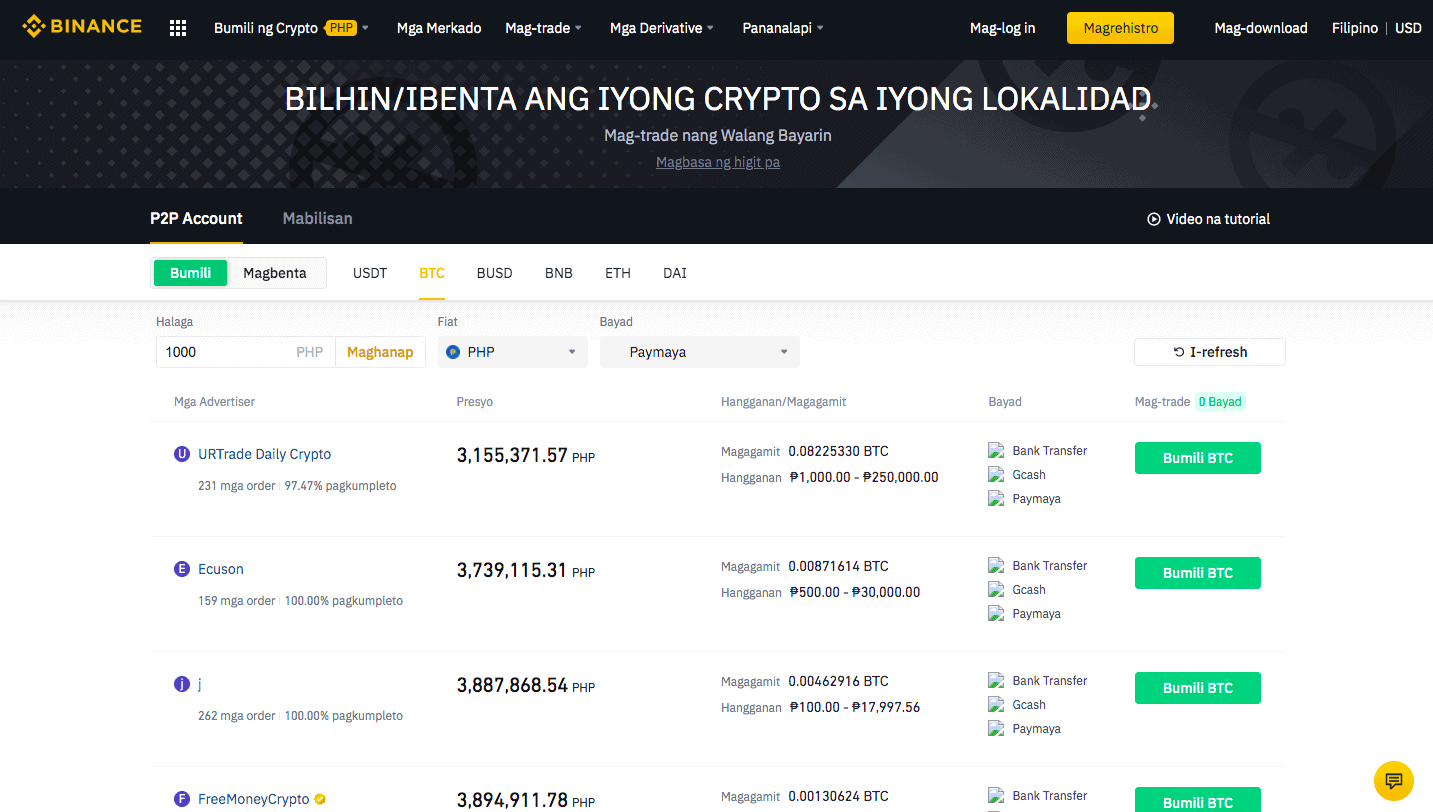The width and height of the screenshot is (1433, 812).
Task: Click Bank Transfer icon in URTrade row
Action: [996, 451]
